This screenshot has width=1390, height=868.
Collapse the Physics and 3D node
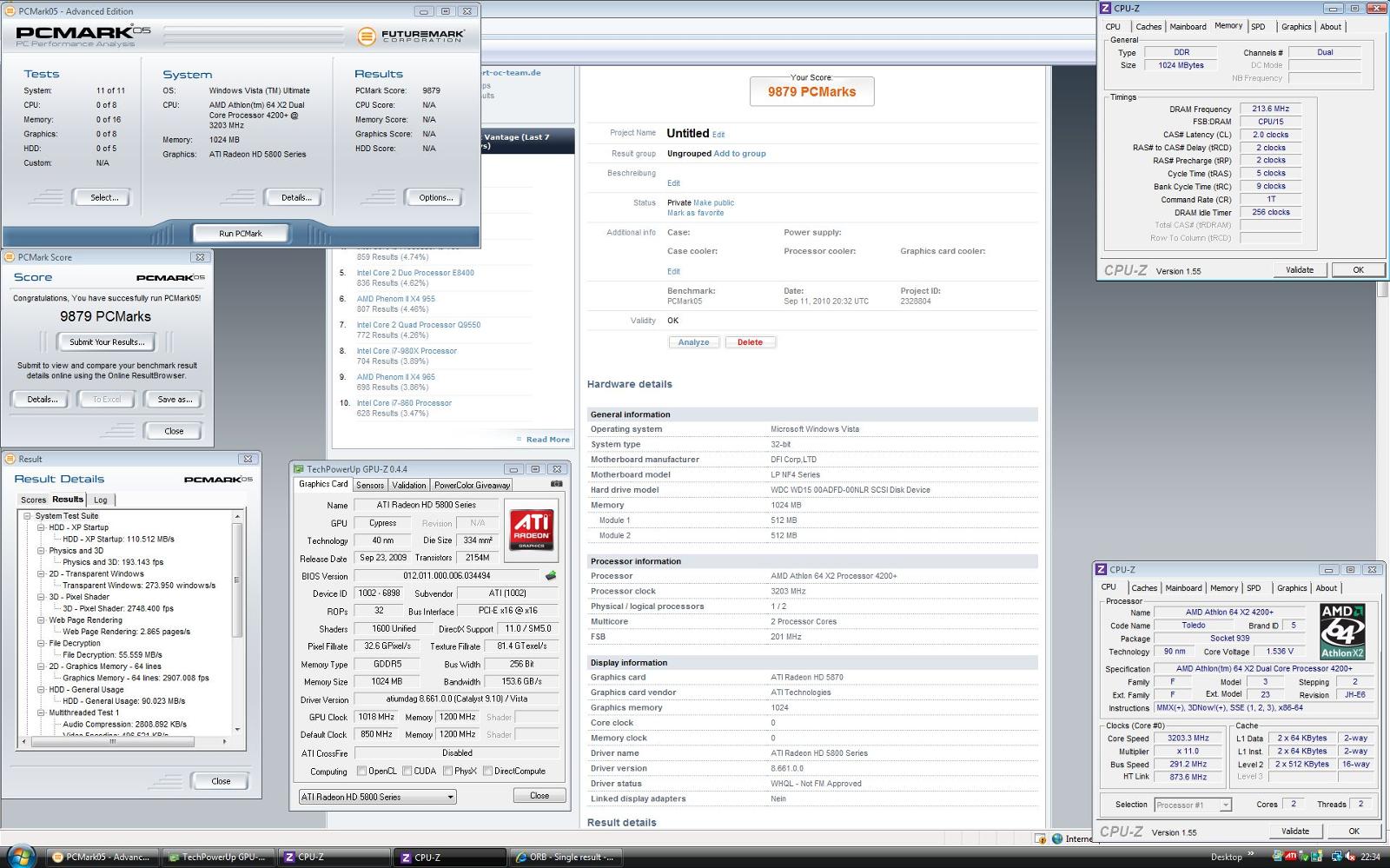[x=41, y=551]
